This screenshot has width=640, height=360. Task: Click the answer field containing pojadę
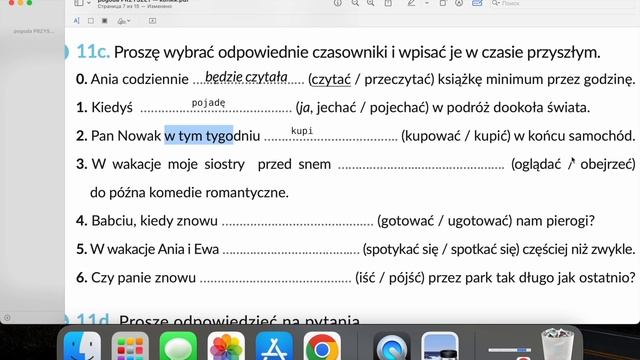216,107
